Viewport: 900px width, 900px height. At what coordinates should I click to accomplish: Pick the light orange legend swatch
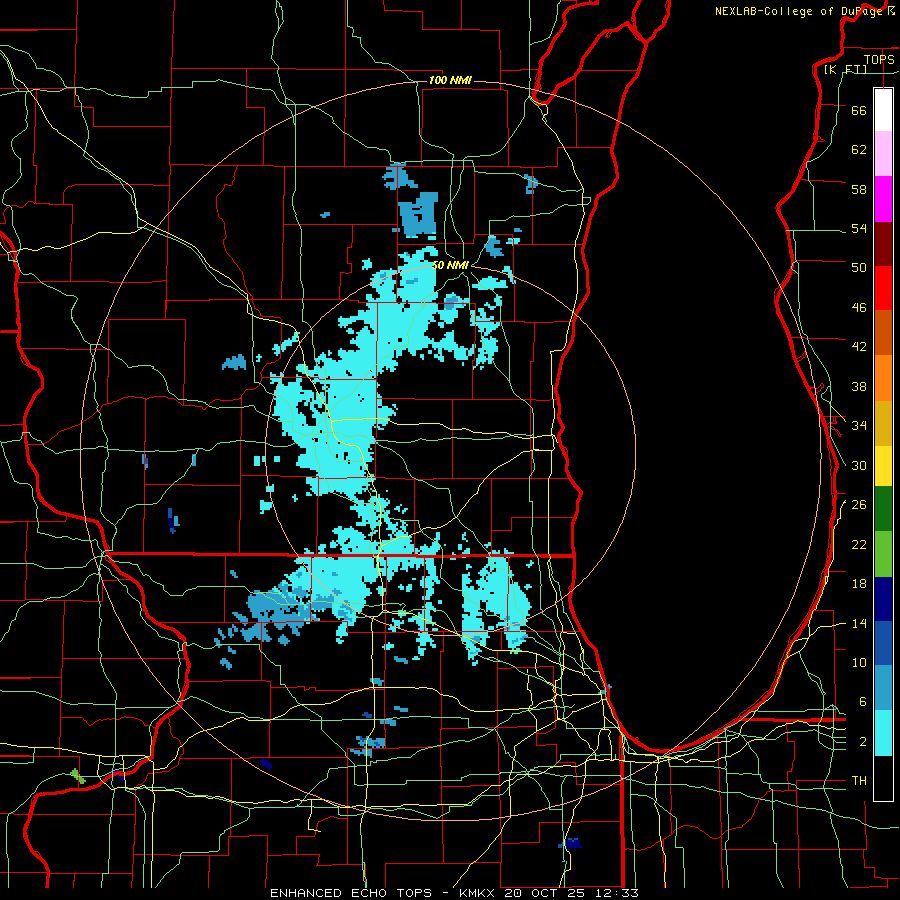[x=883, y=378]
